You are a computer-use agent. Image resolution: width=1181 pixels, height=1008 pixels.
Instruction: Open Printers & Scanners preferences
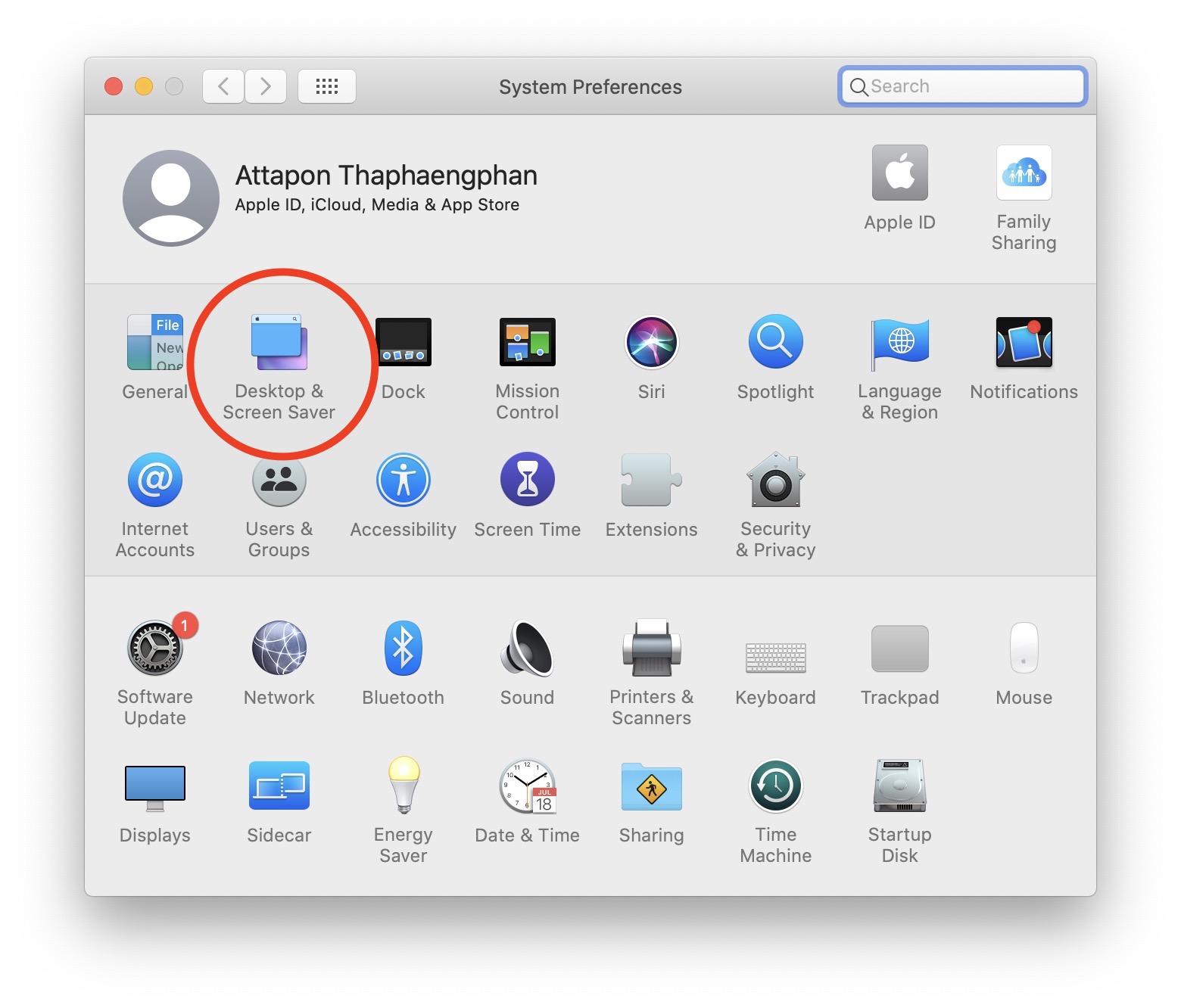click(x=651, y=649)
